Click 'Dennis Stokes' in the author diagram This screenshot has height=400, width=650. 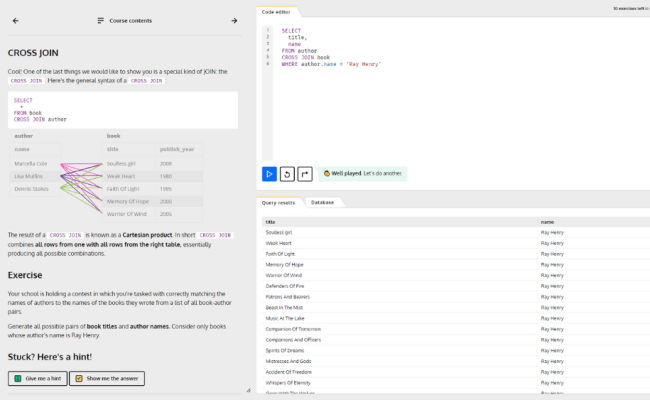[31, 189]
